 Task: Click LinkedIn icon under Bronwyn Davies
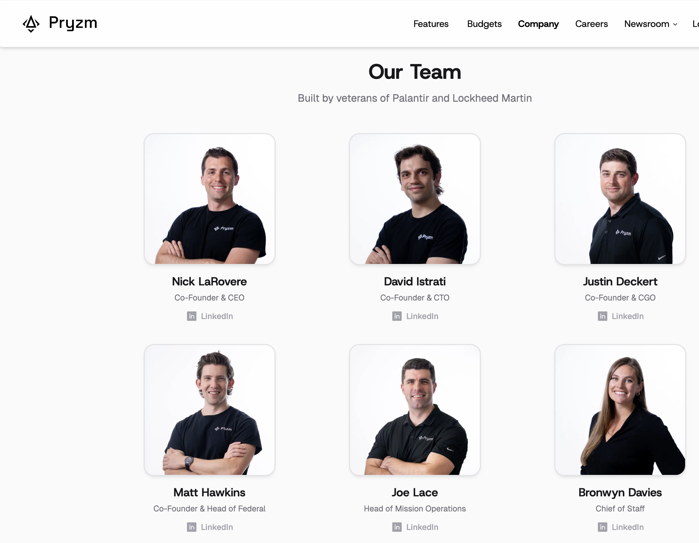(602, 527)
